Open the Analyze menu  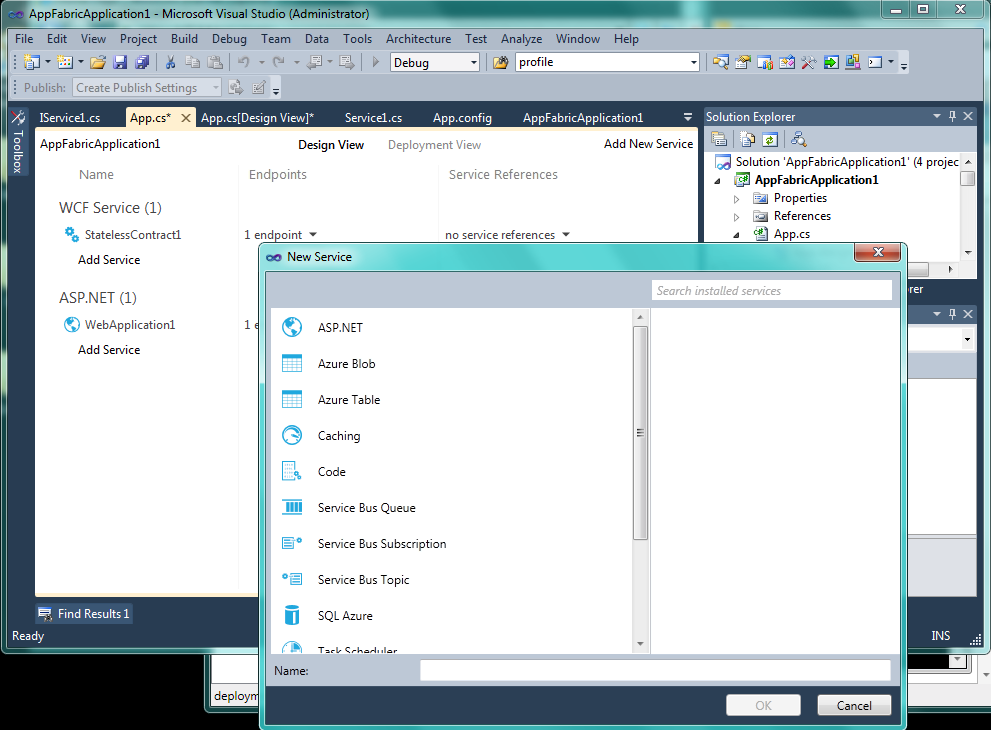pos(521,39)
